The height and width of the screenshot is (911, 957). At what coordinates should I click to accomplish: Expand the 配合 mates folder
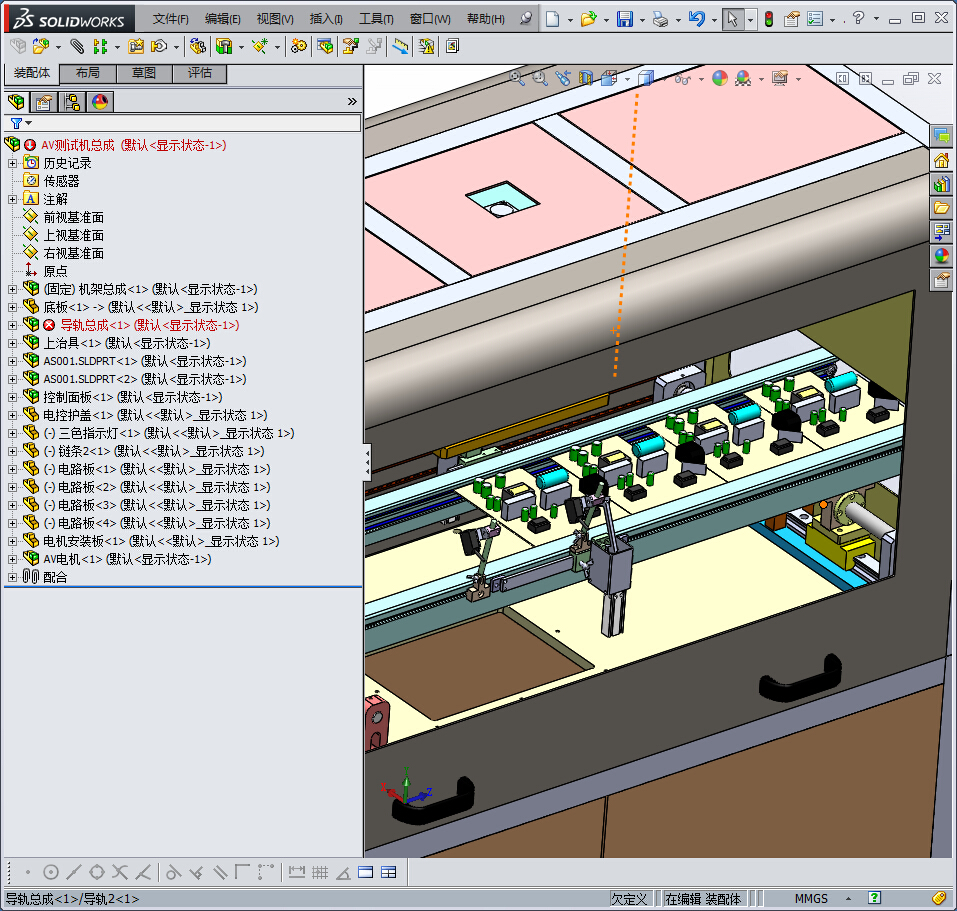(x=12, y=577)
